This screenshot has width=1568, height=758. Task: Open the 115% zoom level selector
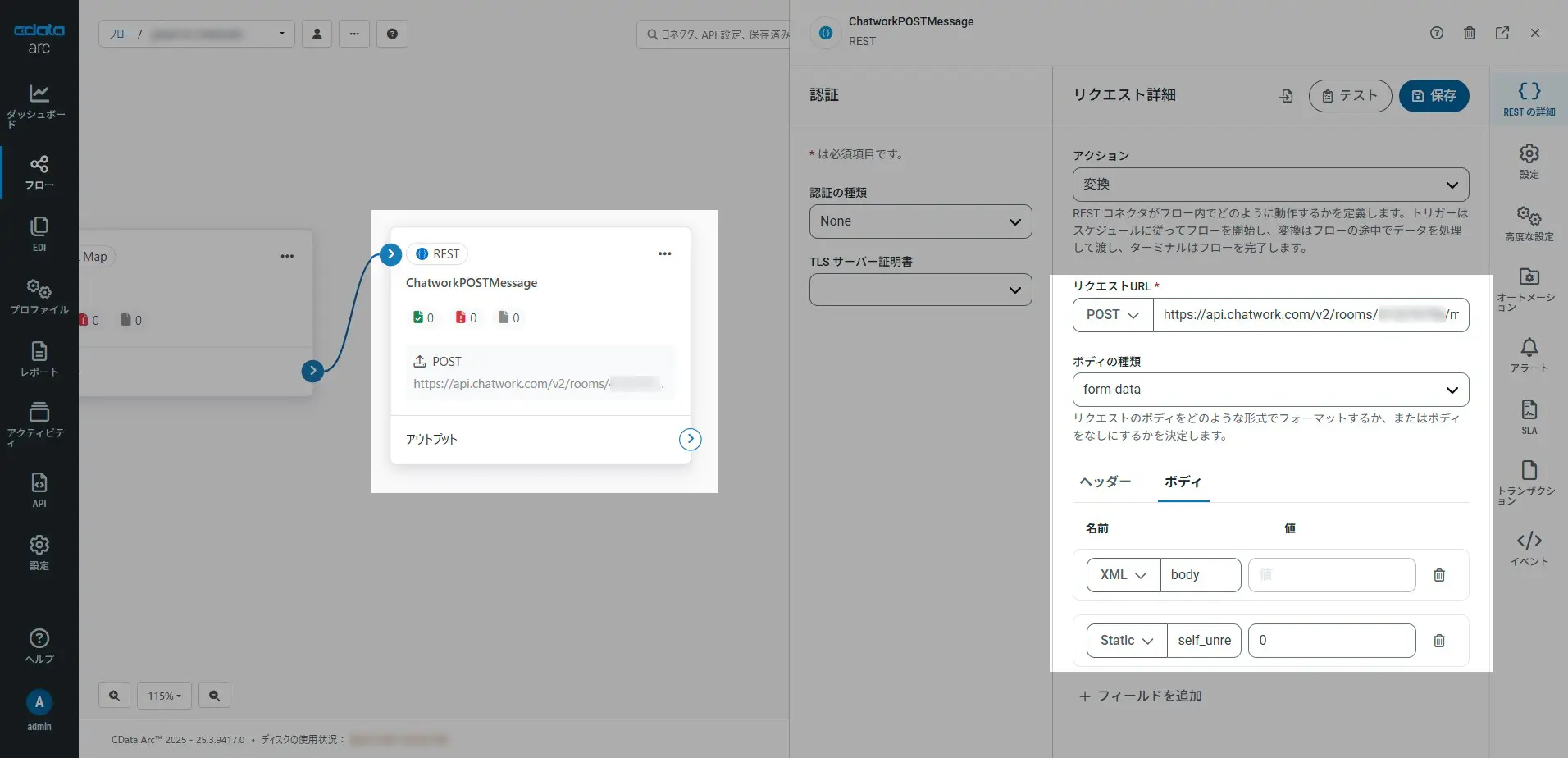click(x=164, y=695)
